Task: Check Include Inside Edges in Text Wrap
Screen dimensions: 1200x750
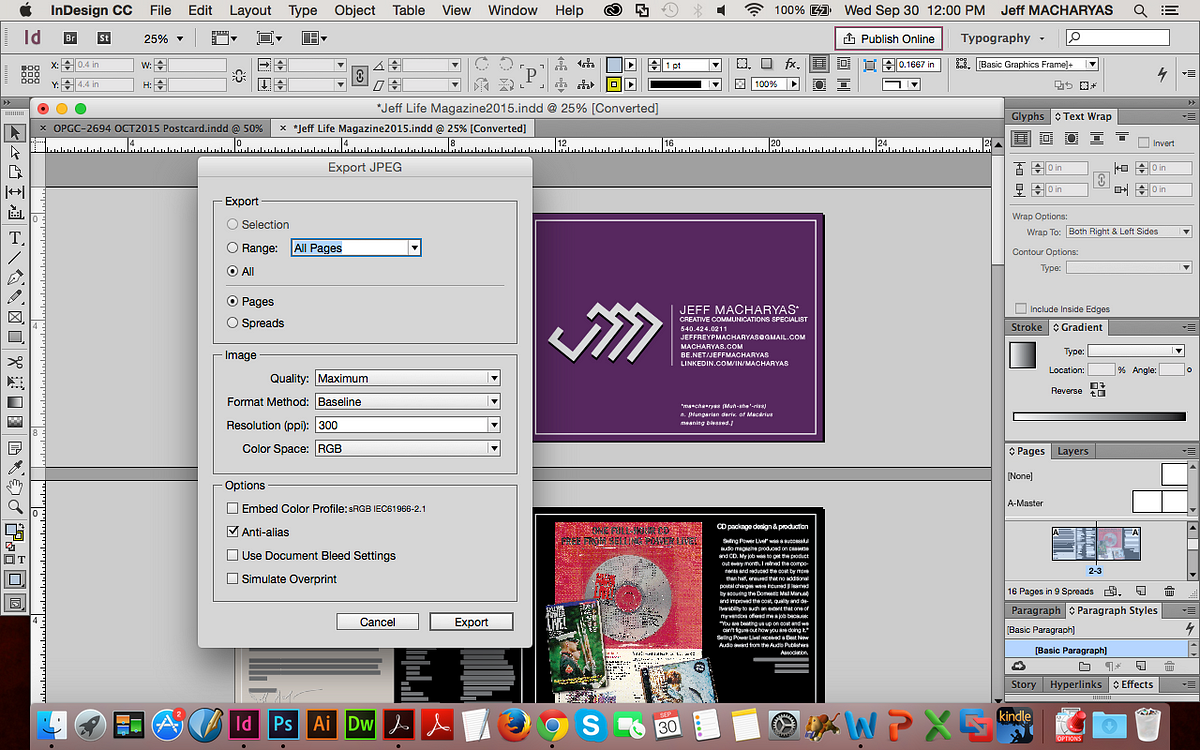Action: click(x=1021, y=309)
